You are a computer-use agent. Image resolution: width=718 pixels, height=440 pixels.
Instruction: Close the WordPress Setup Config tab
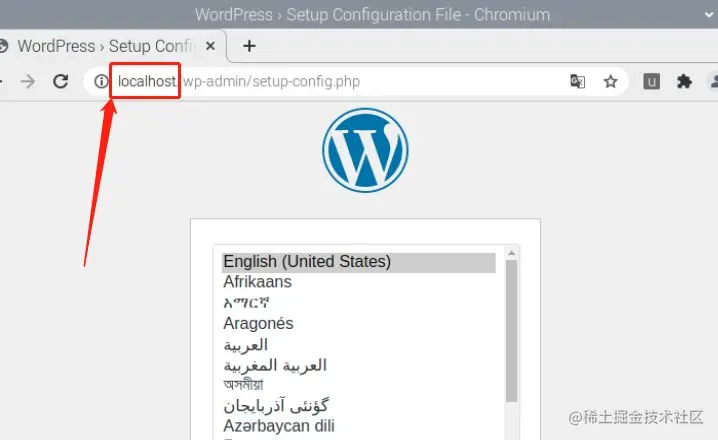tap(210, 46)
